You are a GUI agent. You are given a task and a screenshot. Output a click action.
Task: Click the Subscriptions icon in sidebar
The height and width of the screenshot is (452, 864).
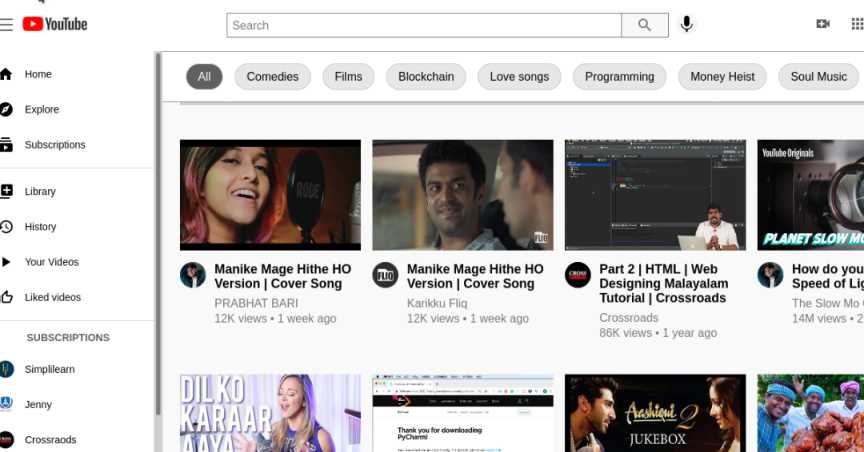click(x=6, y=144)
